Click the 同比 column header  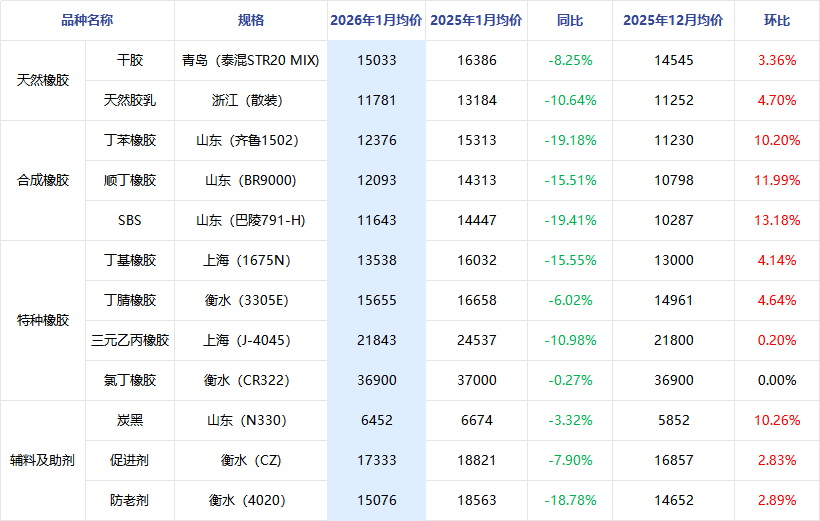pos(570,20)
